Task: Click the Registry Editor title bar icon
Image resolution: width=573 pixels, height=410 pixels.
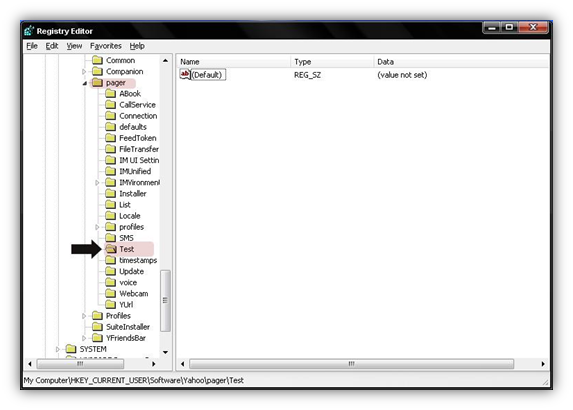Action: coord(29,31)
